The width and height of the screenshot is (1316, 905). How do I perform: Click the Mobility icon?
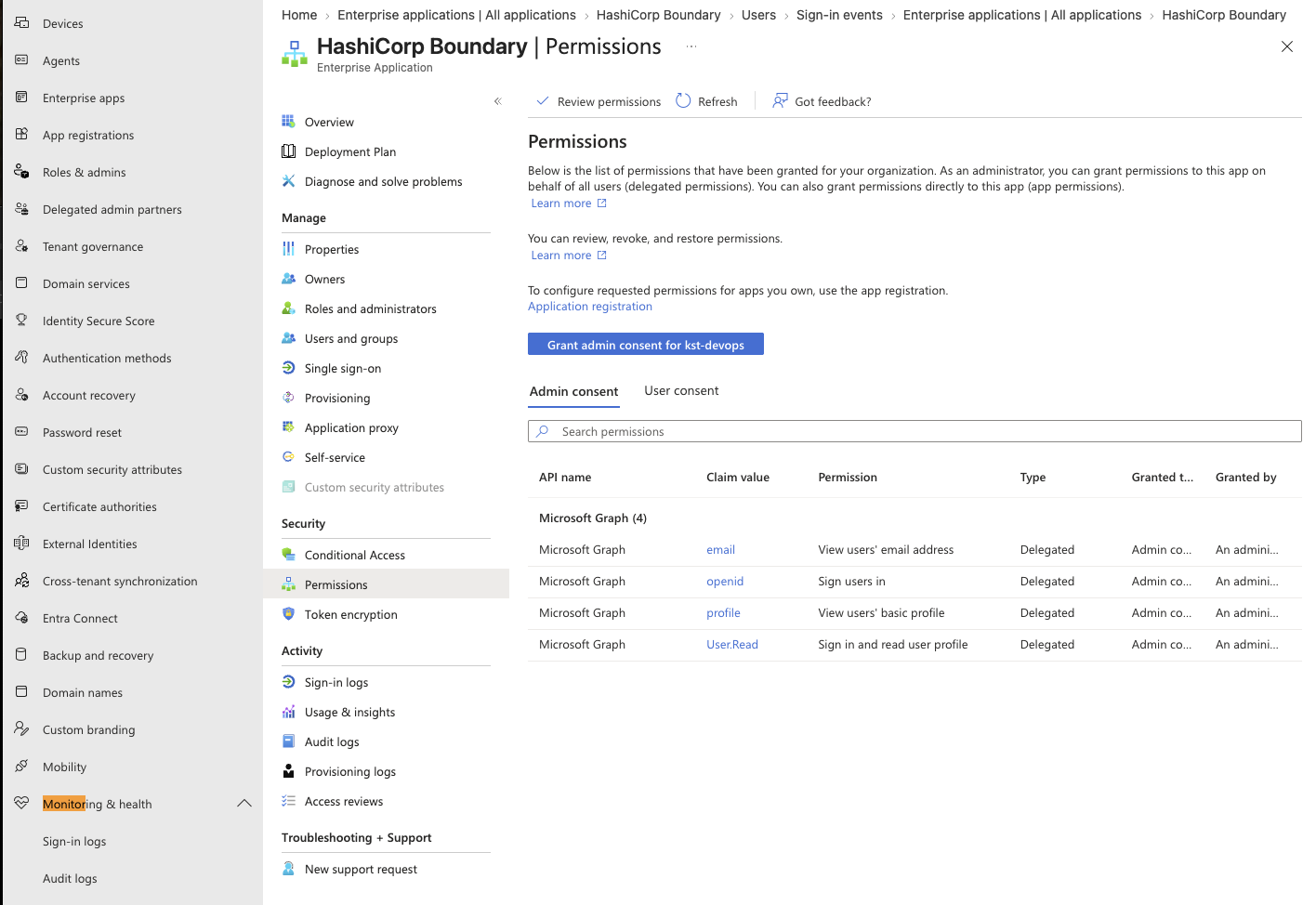[21, 766]
